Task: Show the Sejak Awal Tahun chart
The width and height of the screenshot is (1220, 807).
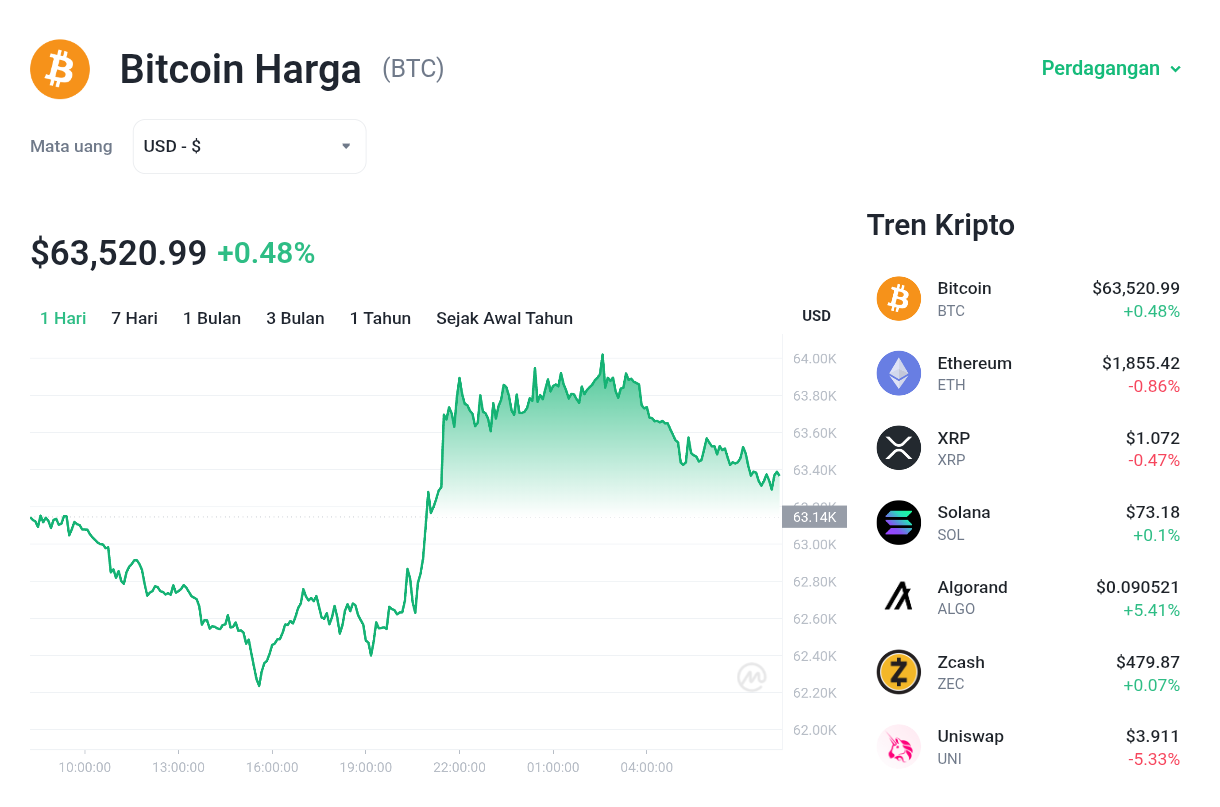Action: pyautogui.click(x=504, y=318)
